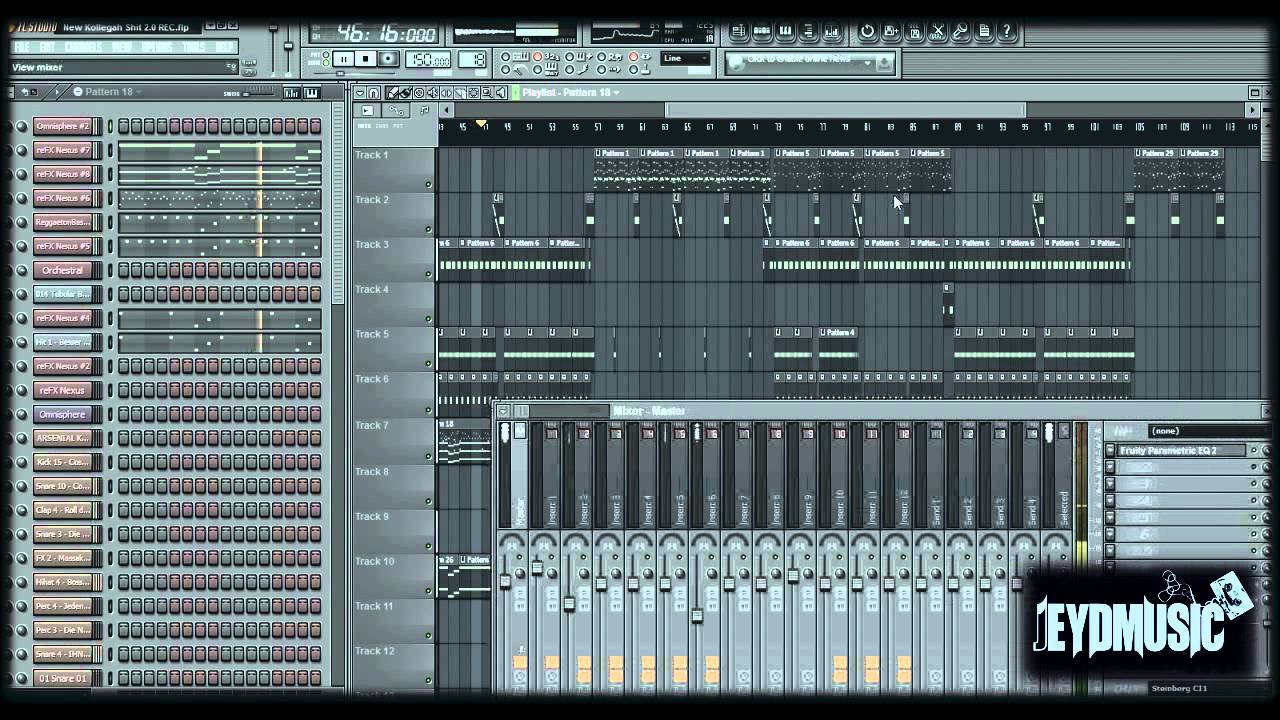The height and width of the screenshot is (720, 1280).
Task: Select the playlist Delete tool
Action: click(419, 92)
